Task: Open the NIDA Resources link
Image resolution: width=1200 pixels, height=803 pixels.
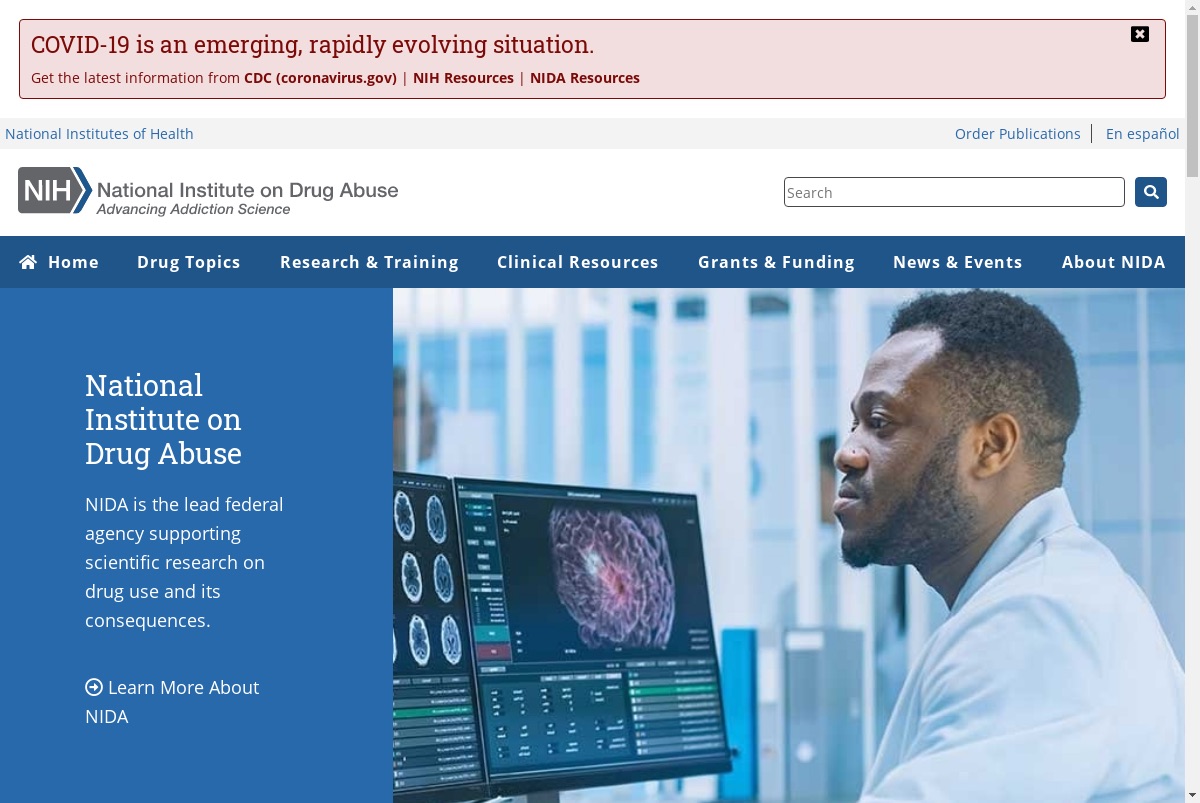Action: [585, 78]
